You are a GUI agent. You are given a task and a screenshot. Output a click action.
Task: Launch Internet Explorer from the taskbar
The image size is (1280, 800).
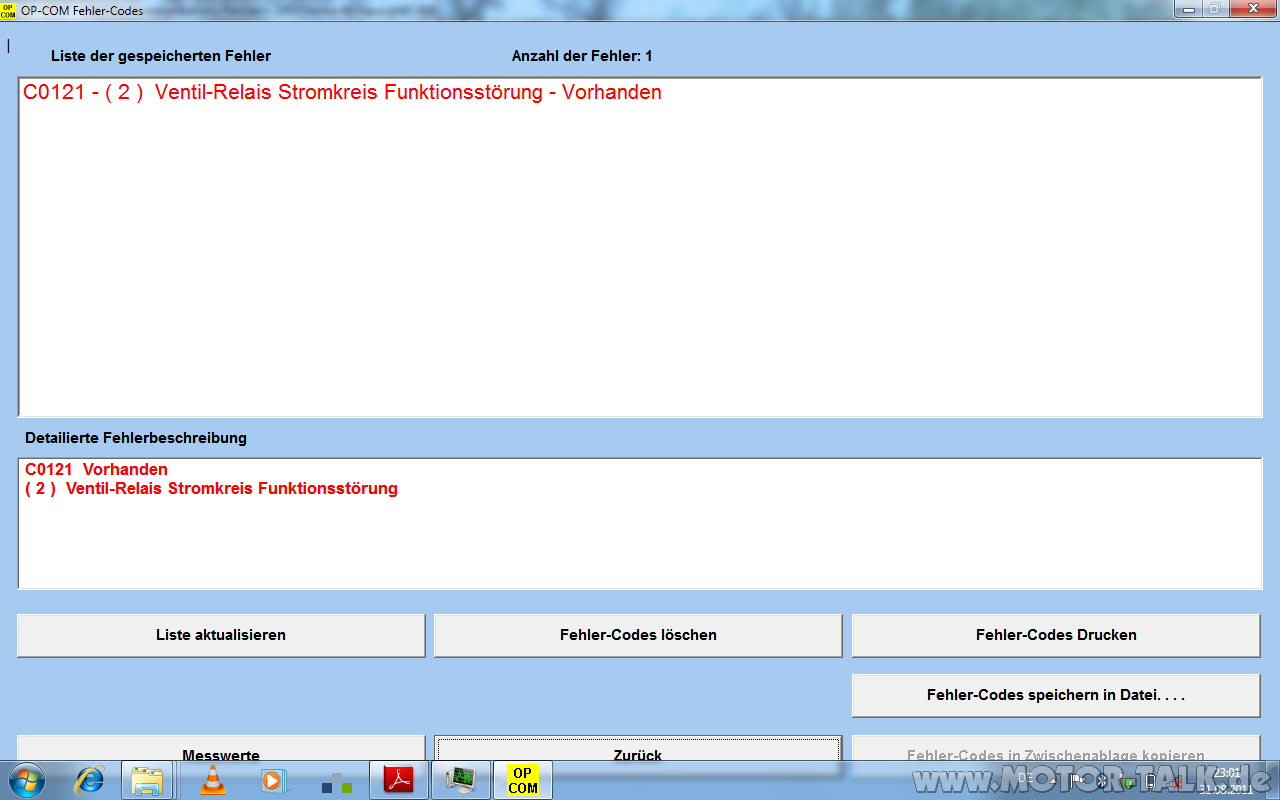[90, 780]
